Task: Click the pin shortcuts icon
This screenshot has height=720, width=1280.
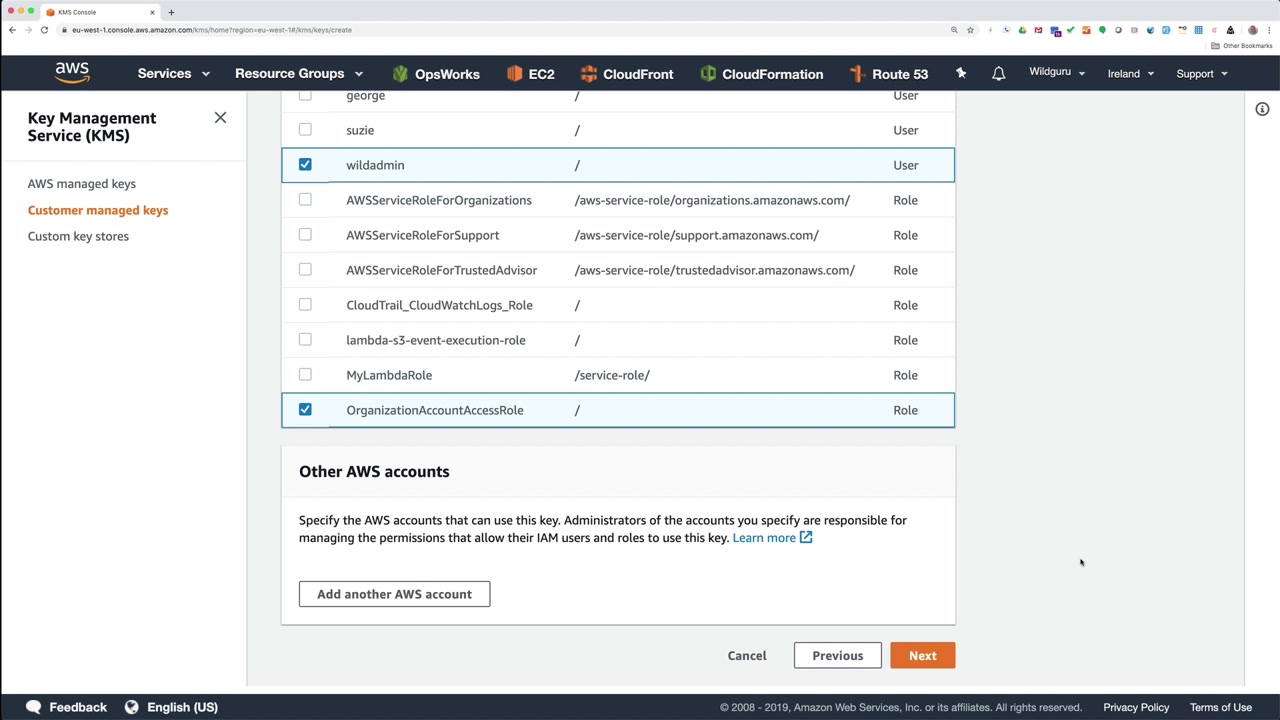Action: 961,73
